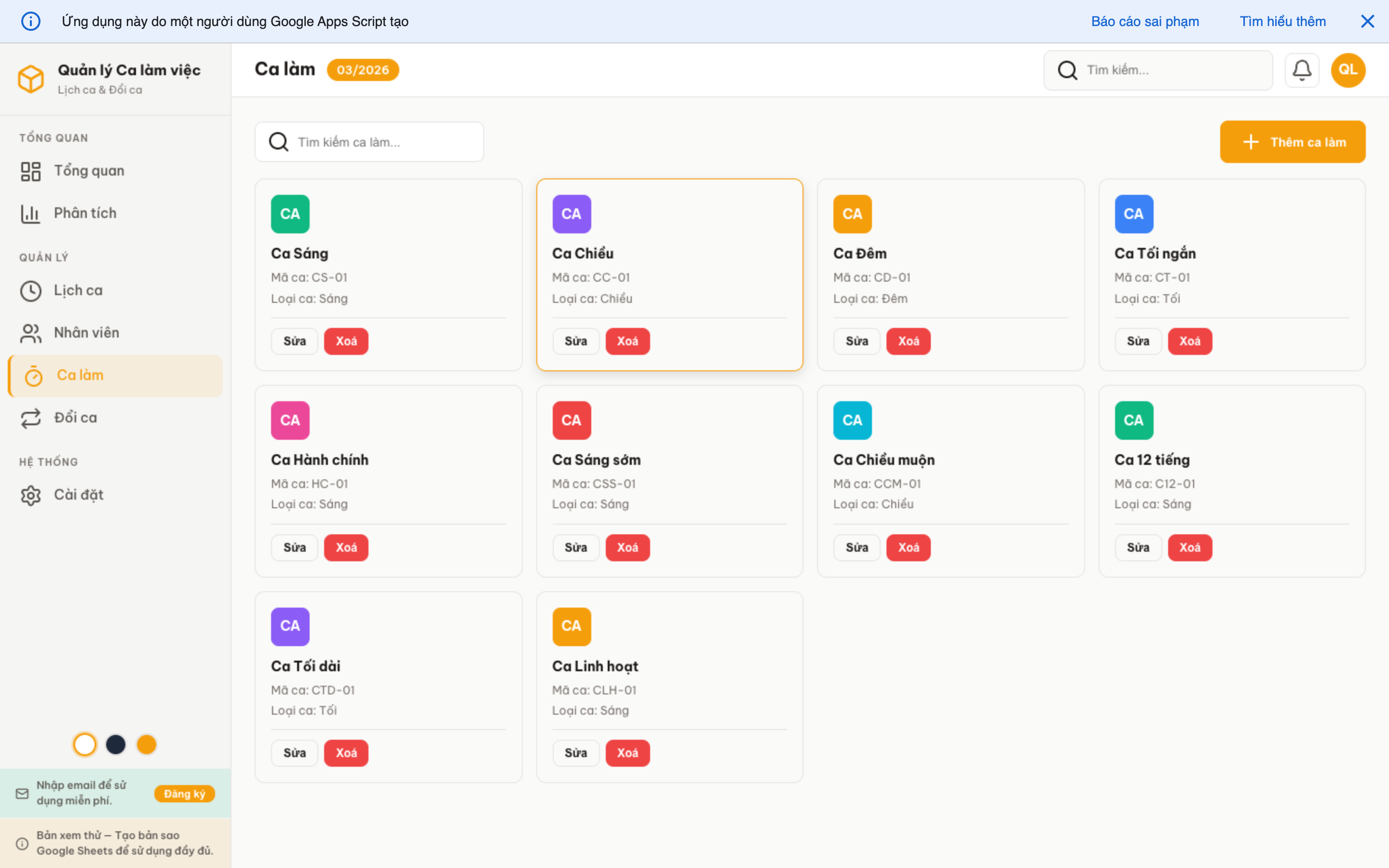Image resolution: width=1389 pixels, height=868 pixels.
Task: Click Xoá on Ca Đêm card
Action: tap(908, 341)
